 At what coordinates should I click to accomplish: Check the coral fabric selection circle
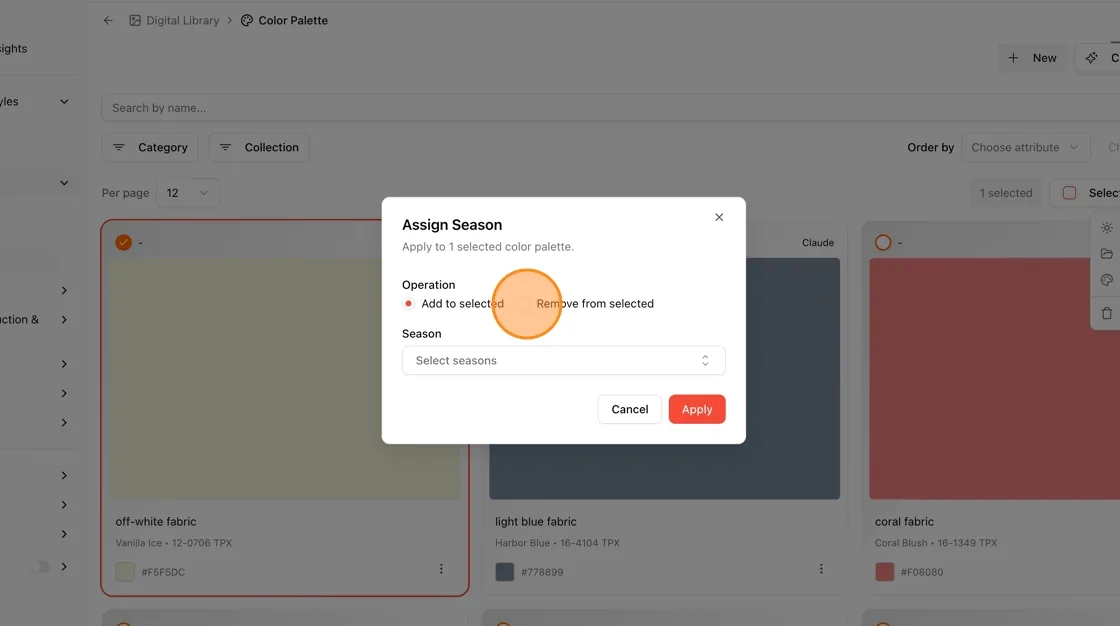pos(883,242)
